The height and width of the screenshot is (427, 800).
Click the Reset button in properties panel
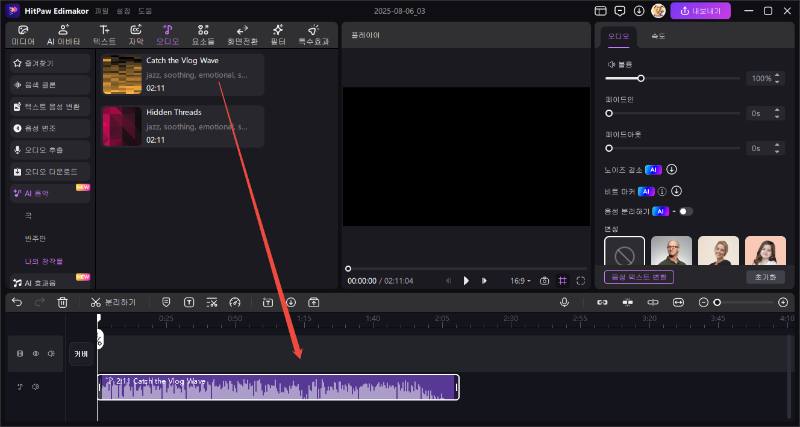[x=765, y=277]
